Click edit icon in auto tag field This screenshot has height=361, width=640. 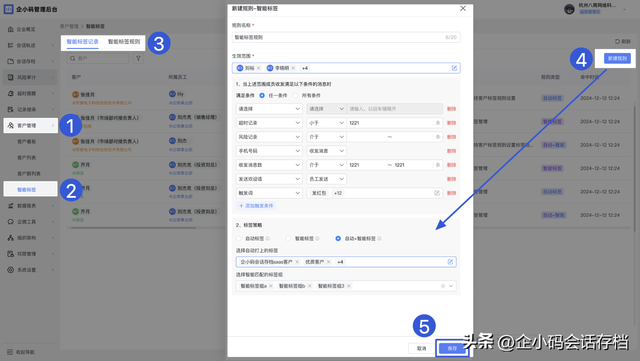pos(450,262)
